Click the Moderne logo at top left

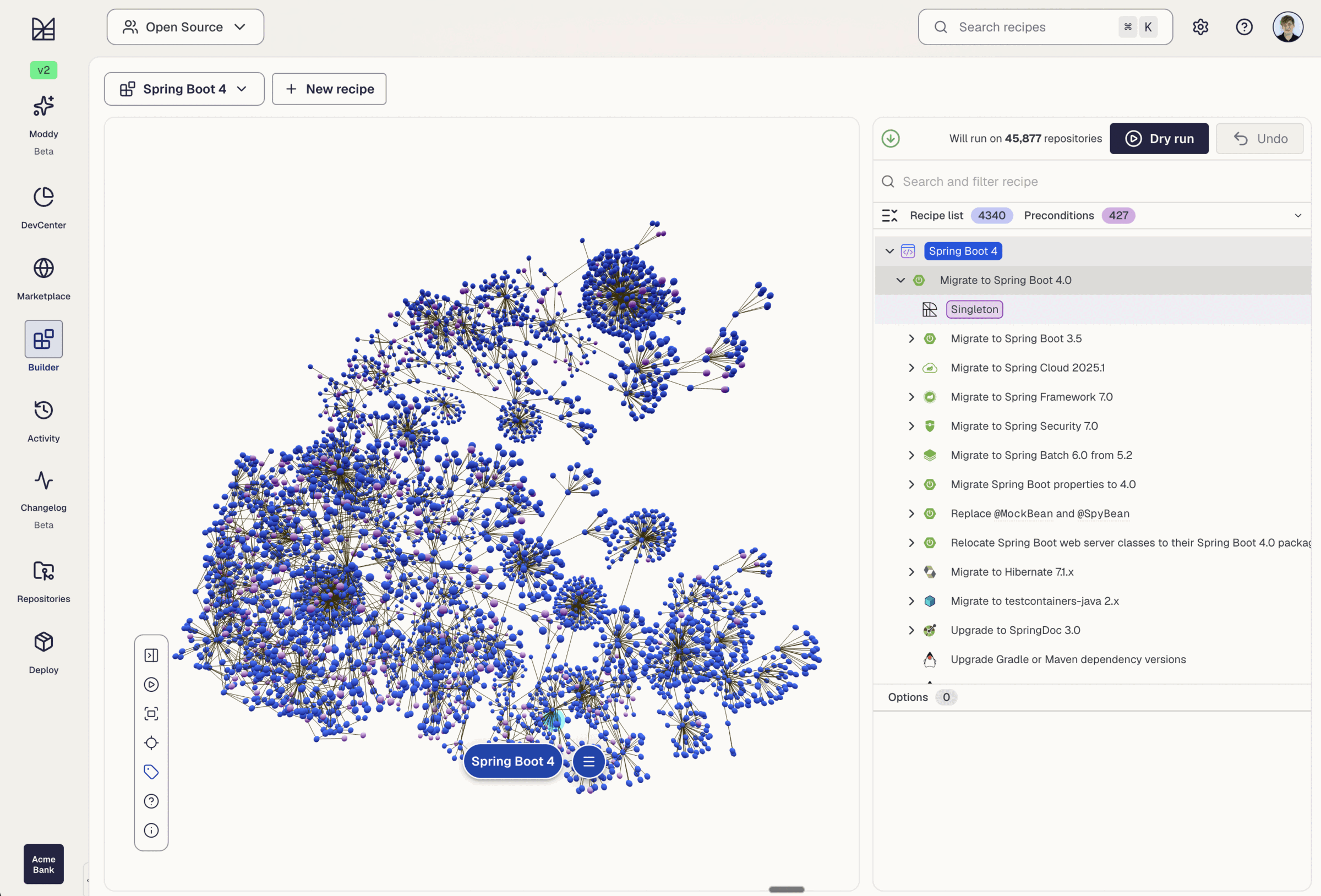pos(43,29)
